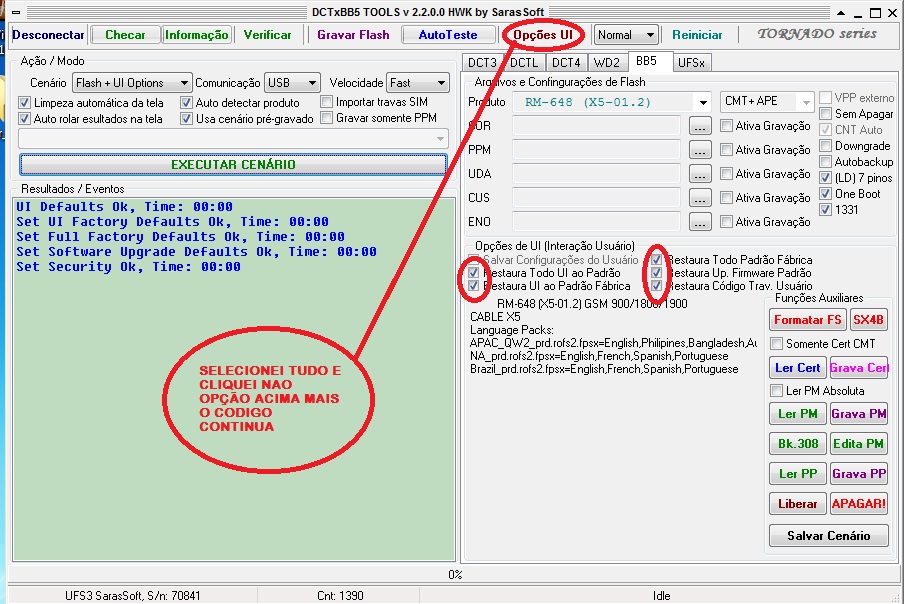Screen dimensions: 904x604
Task: Toggle Limpeza automática da tela checkbox
Action: pos(24,103)
